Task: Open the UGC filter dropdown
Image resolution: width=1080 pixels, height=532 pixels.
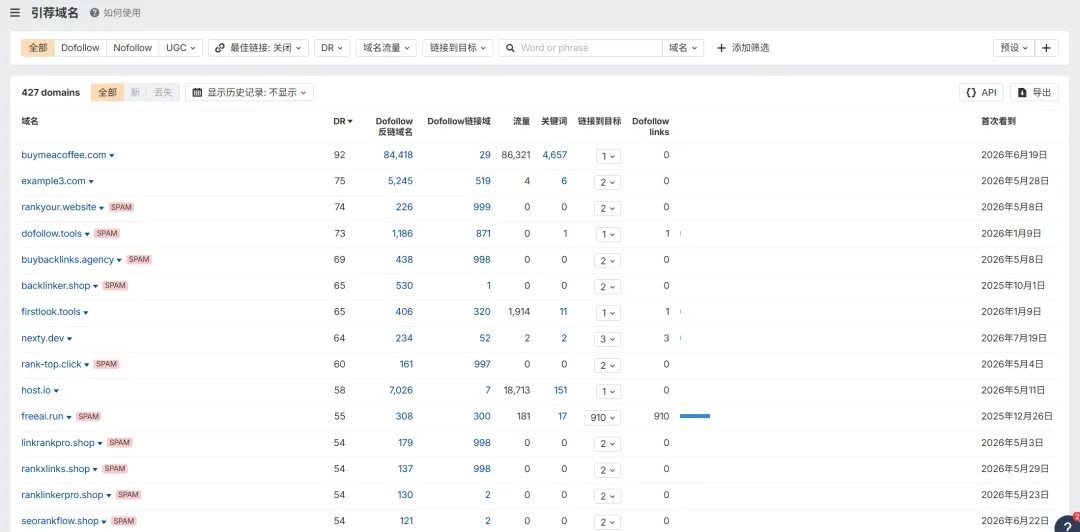Action: click(x=180, y=48)
